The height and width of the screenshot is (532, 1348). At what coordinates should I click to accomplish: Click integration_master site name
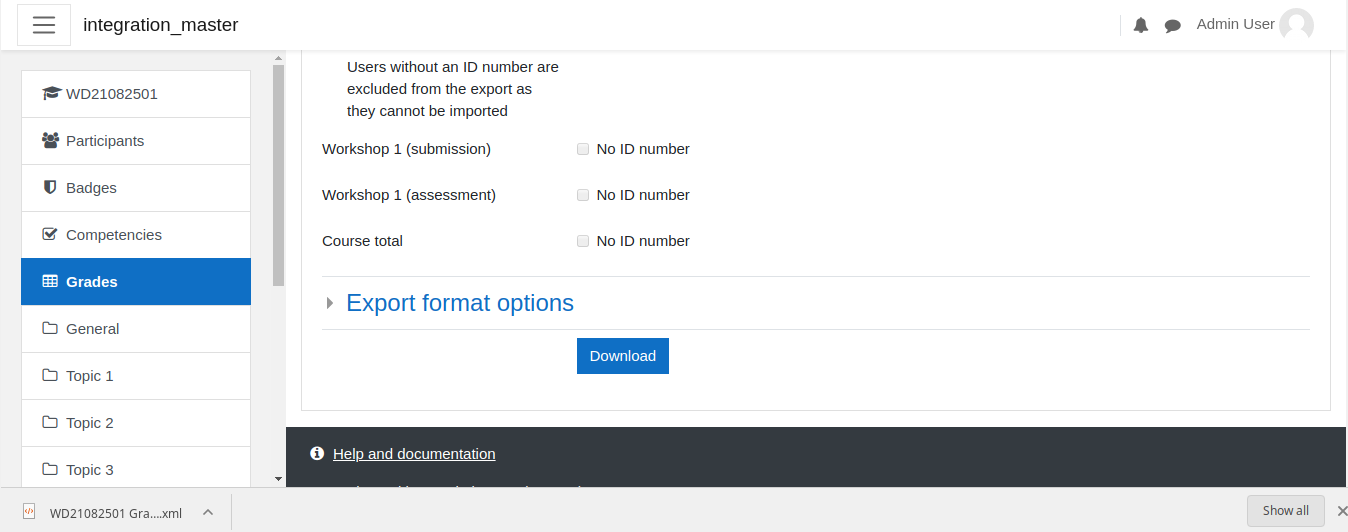[161, 25]
